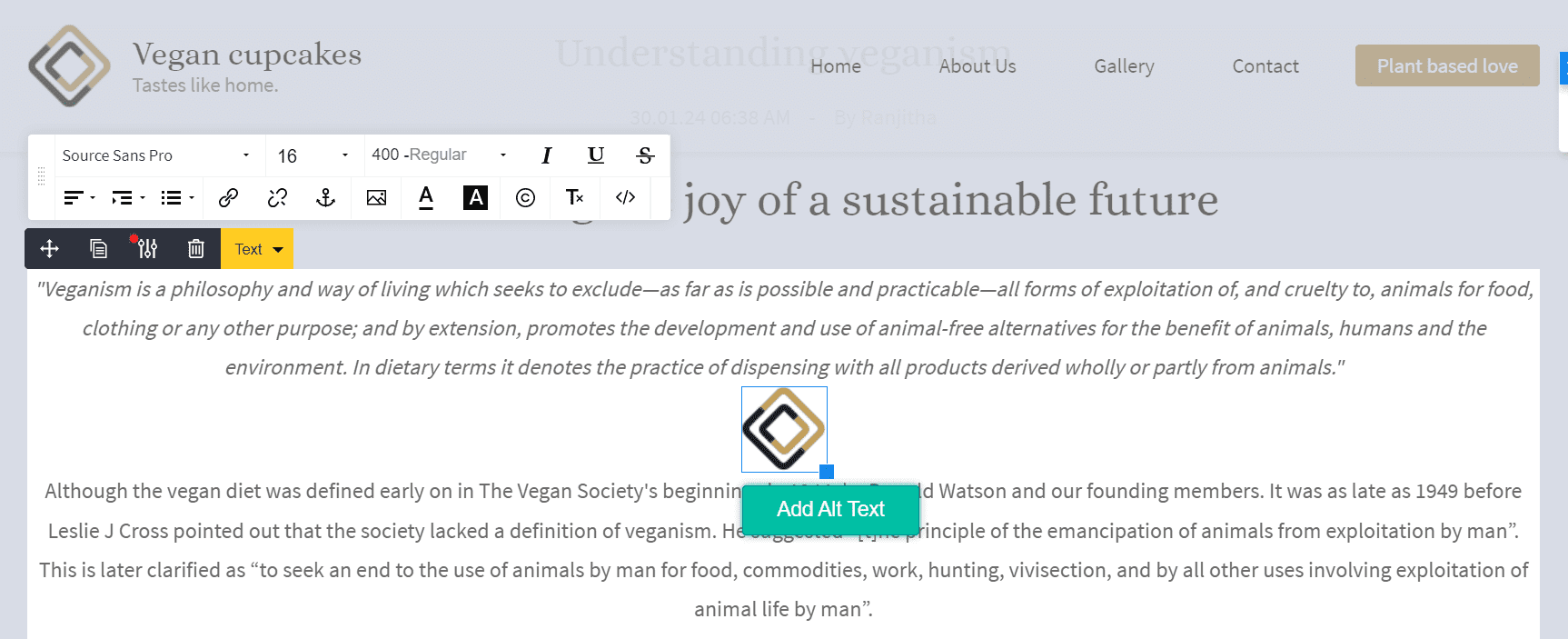Click the Add Alt Text button

point(830,509)
